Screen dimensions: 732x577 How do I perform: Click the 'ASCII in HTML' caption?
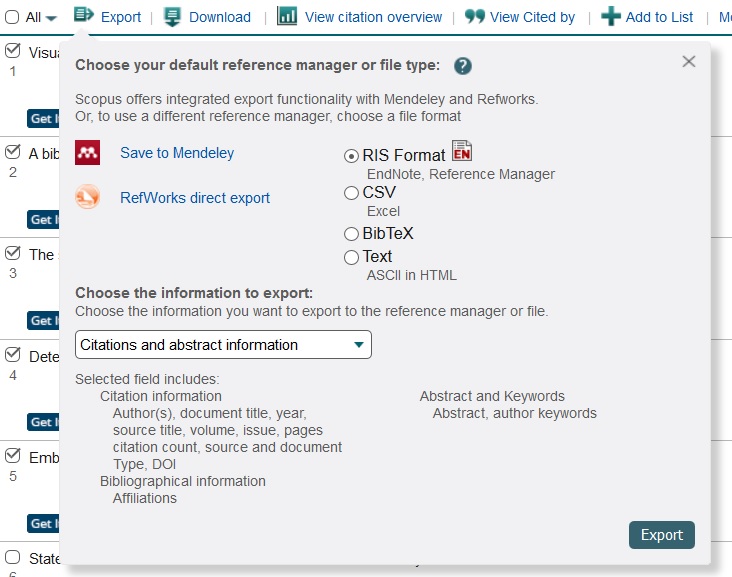pyautogui.click(x=411, y=275)
